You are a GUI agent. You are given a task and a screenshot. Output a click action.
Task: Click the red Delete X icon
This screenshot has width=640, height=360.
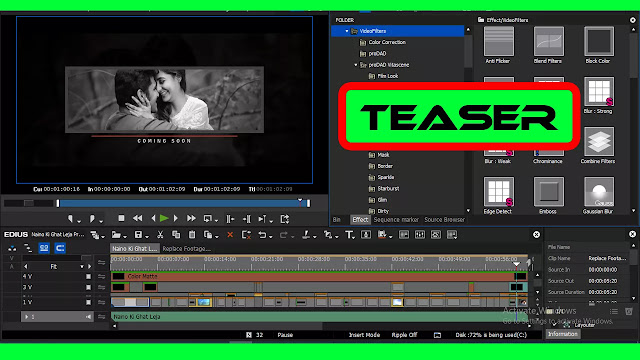[x=230, y=235]
